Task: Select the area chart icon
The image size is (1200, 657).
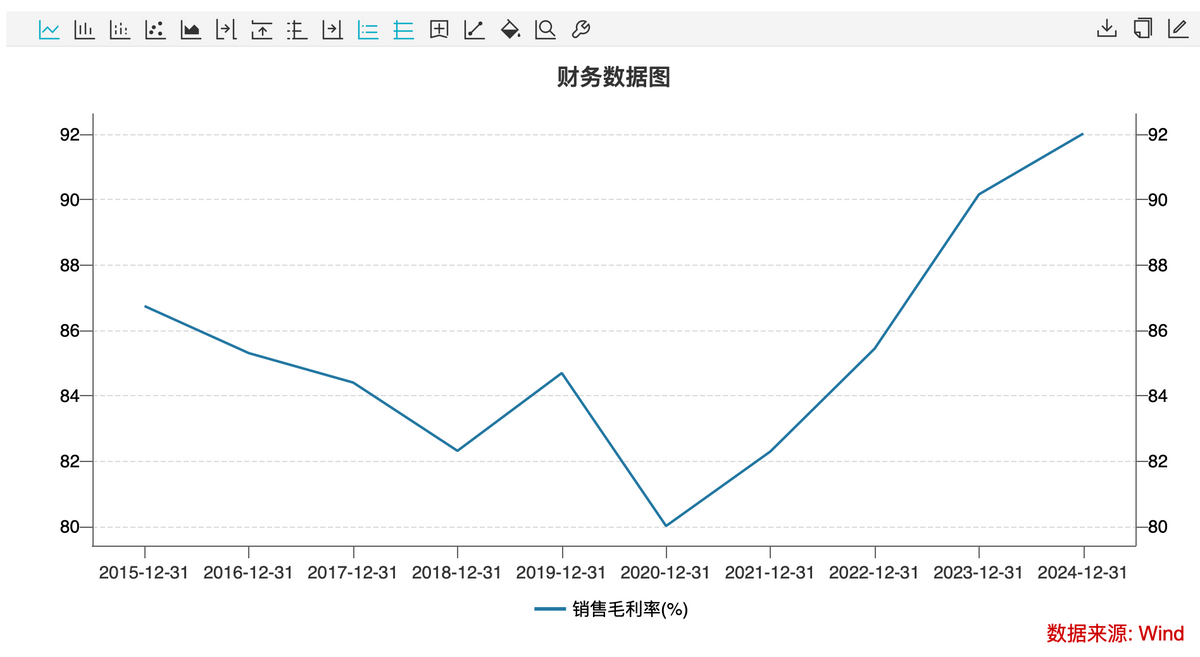Action: pyautogui.click(x=190, y=29)
